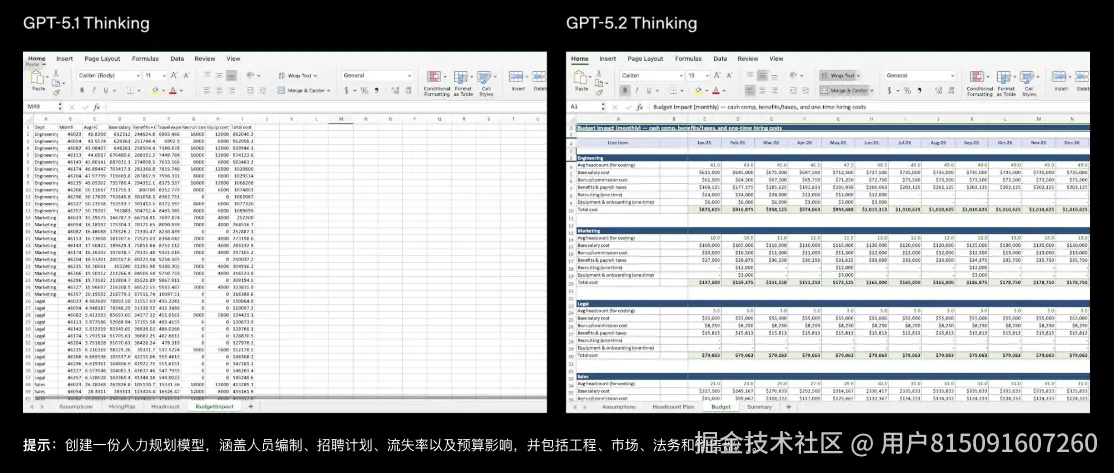Screen dimensions: 1114x473
Task: Click Cell Styles in right Excel window
Action: (x=1028, y=84)
